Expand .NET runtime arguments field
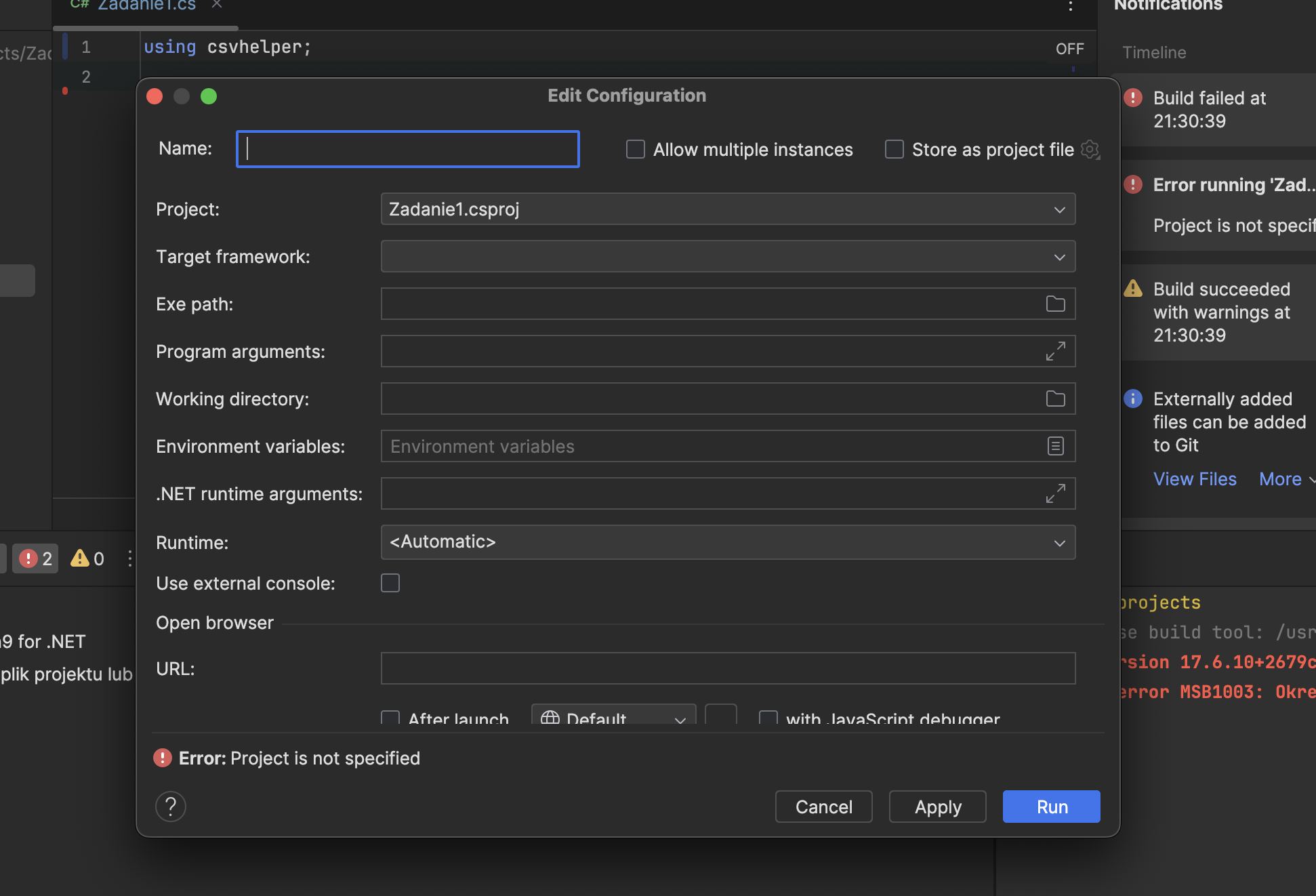This screenshot has width=1316, height=896. tap(1055, 493)
